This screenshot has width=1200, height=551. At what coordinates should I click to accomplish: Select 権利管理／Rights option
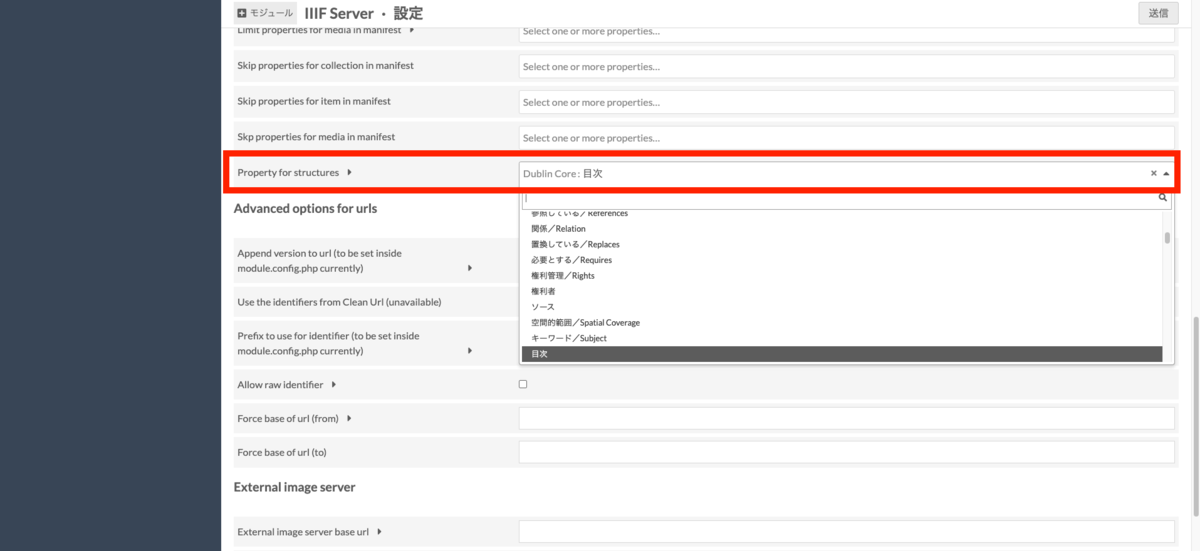pos(842,276)
